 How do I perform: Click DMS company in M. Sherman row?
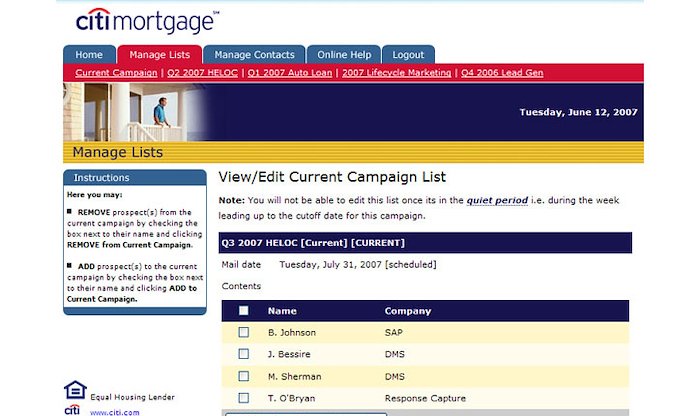(x=395, y=377)
